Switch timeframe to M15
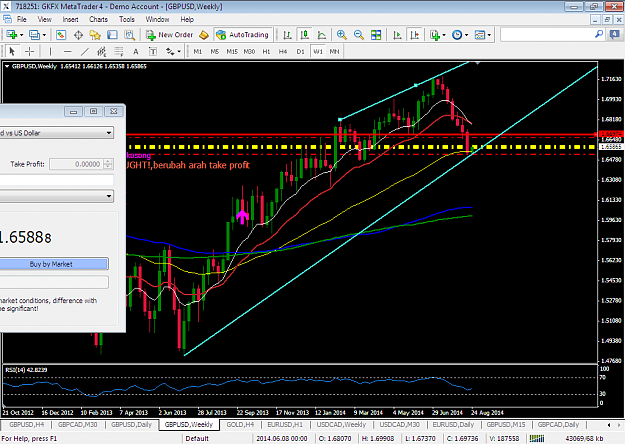 [x=232, y=51]
